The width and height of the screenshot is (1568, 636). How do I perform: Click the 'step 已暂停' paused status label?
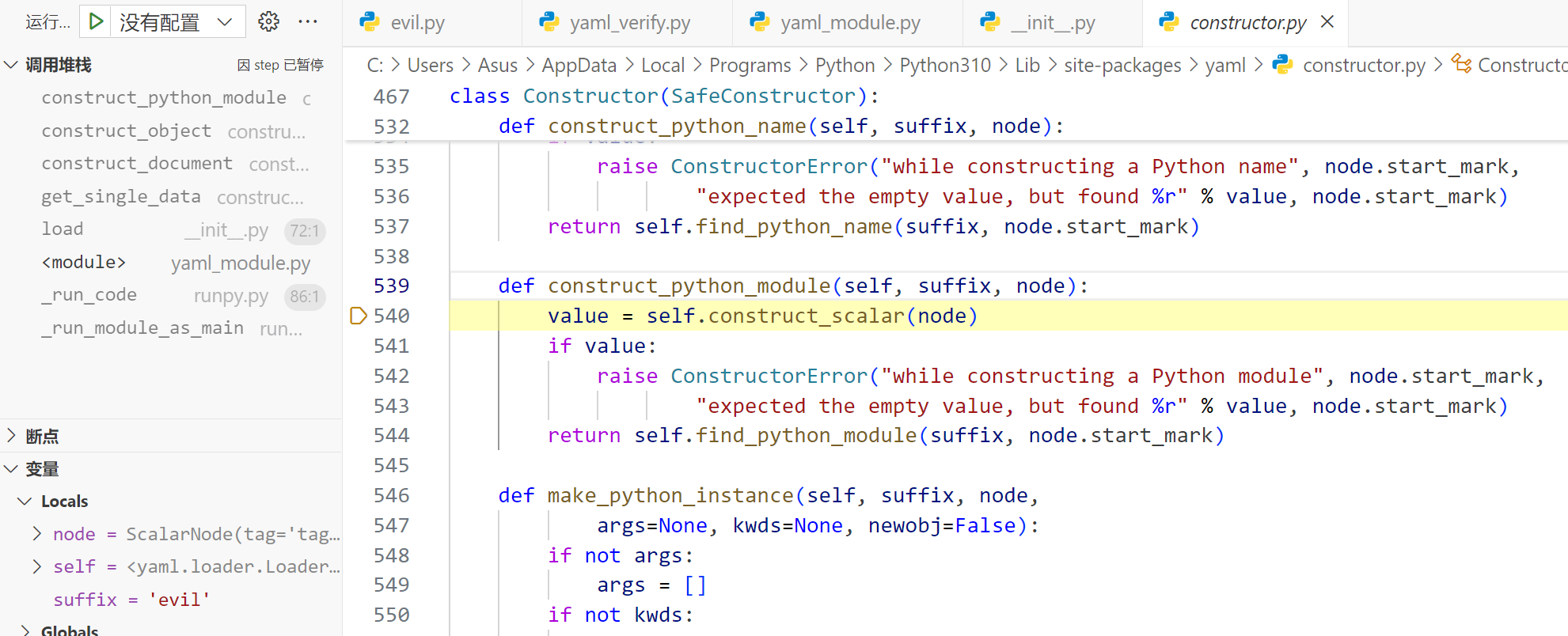(280, 65)
